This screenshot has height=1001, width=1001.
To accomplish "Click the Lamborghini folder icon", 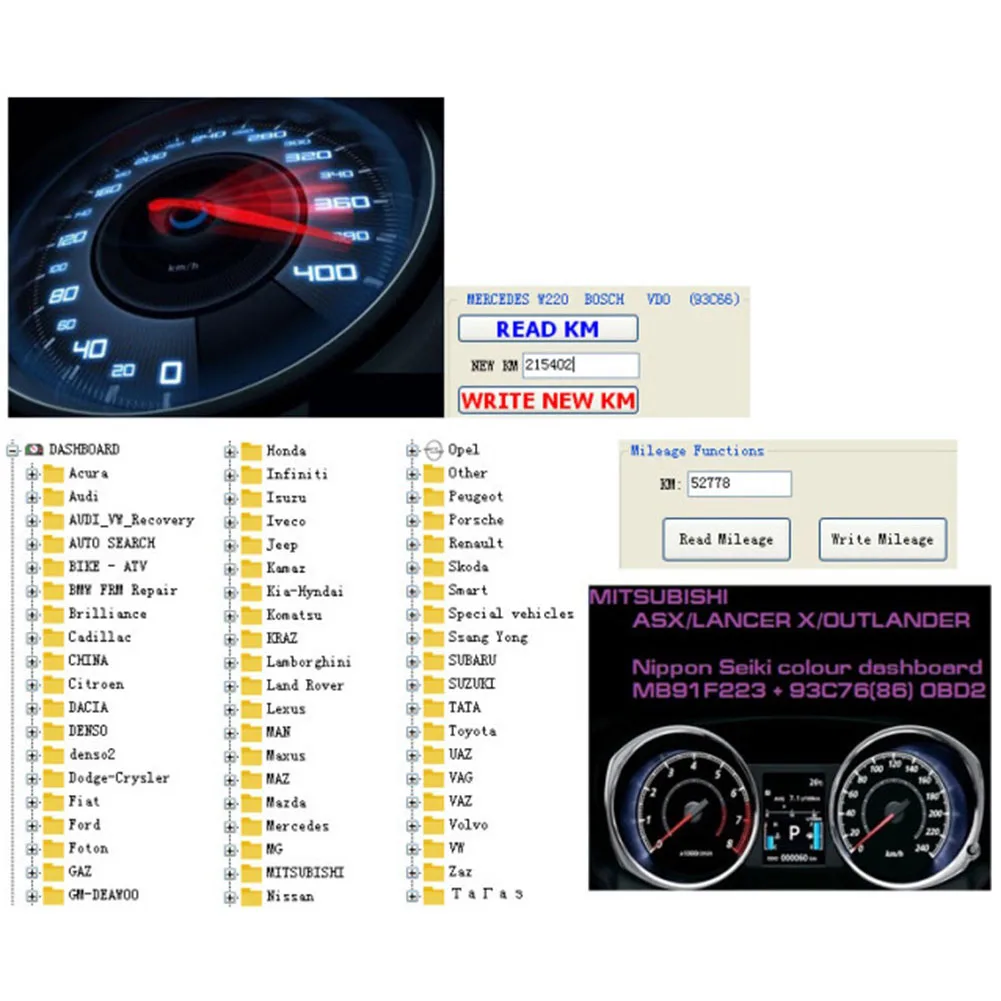I will tap(252, 663).
